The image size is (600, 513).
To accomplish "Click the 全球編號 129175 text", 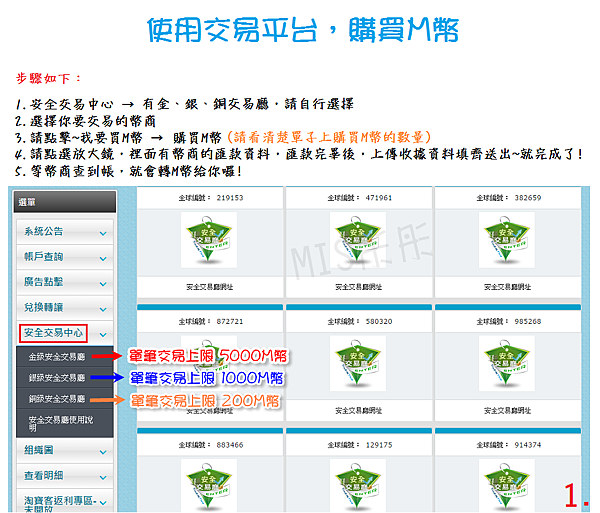I will 360,445.
